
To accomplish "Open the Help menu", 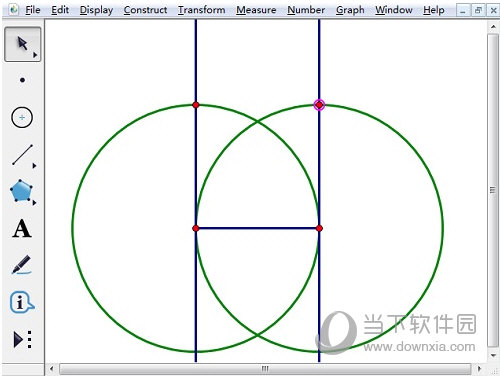I will coord(434,10).
